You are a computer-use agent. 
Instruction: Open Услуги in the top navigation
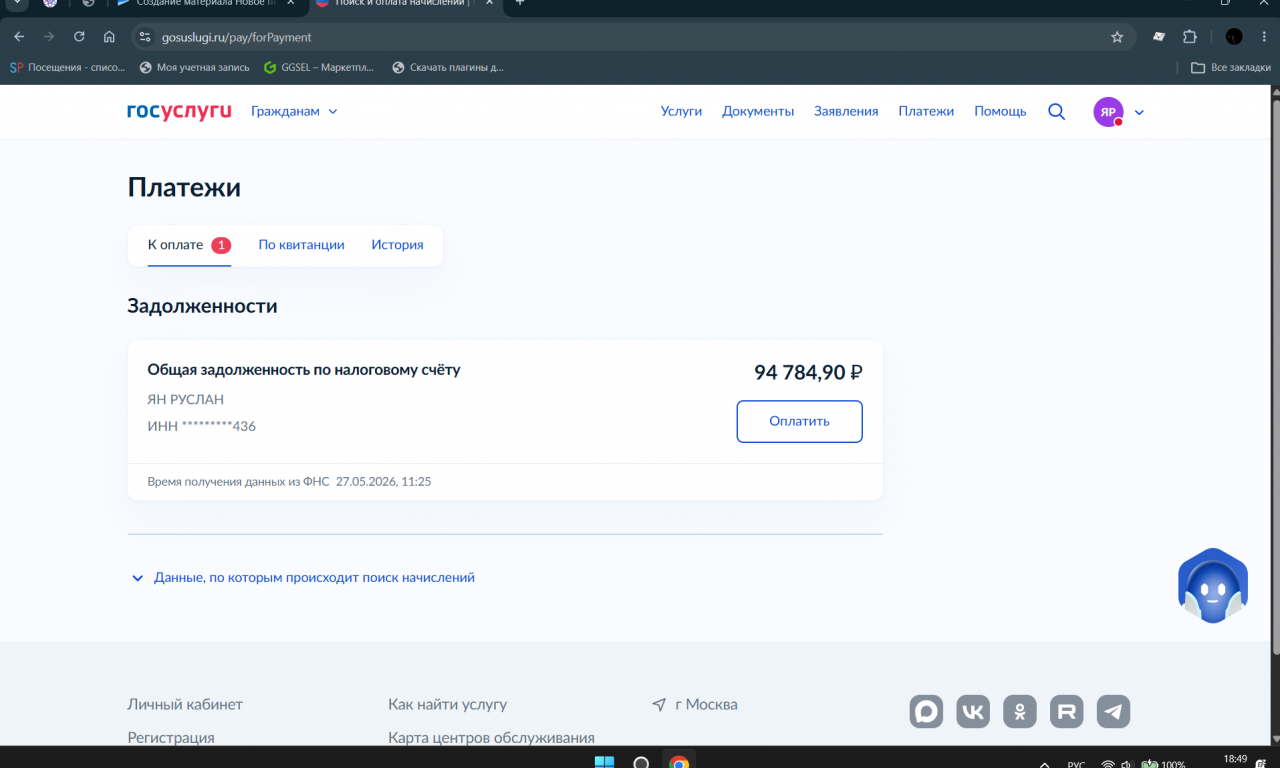681,111
